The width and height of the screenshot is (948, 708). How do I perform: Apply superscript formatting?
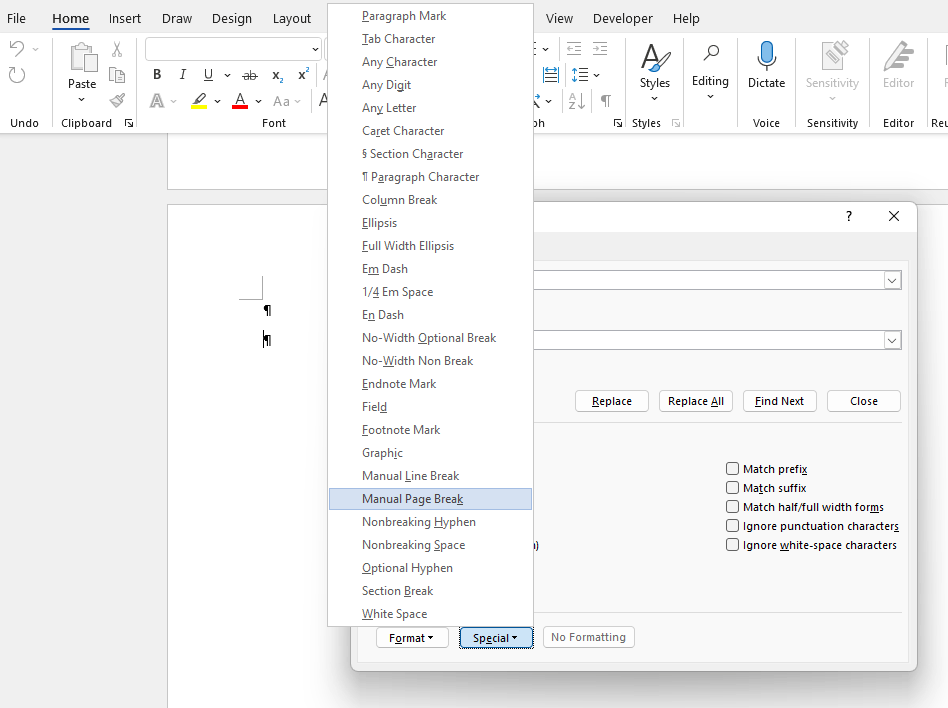point(302,74)
